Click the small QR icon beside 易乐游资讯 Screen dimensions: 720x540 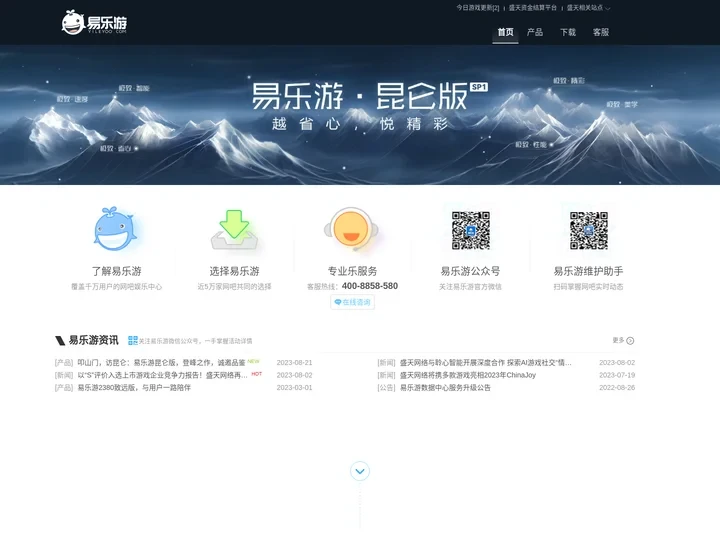tap(133, 340)
